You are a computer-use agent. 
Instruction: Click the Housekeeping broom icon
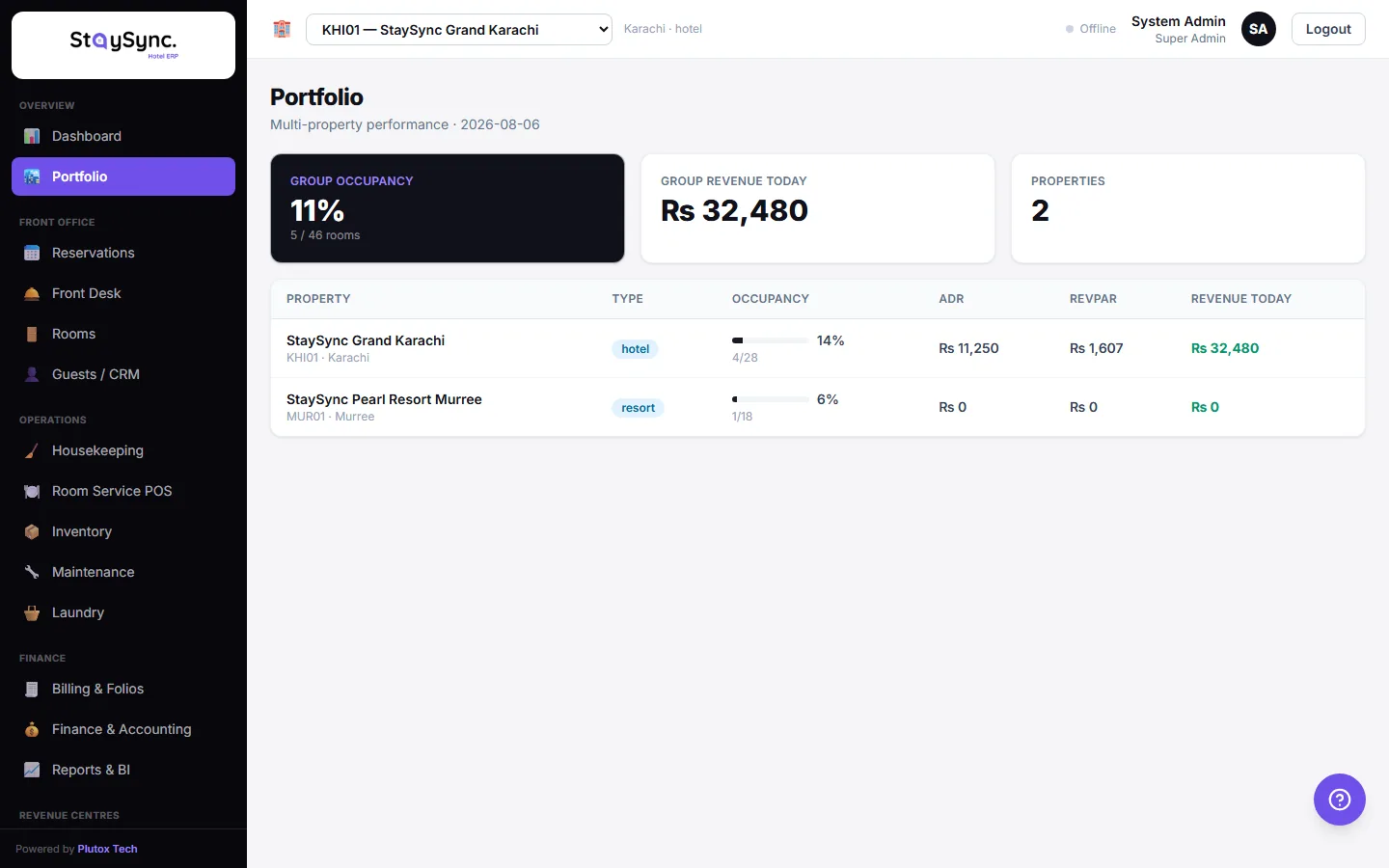coord(32,450)
